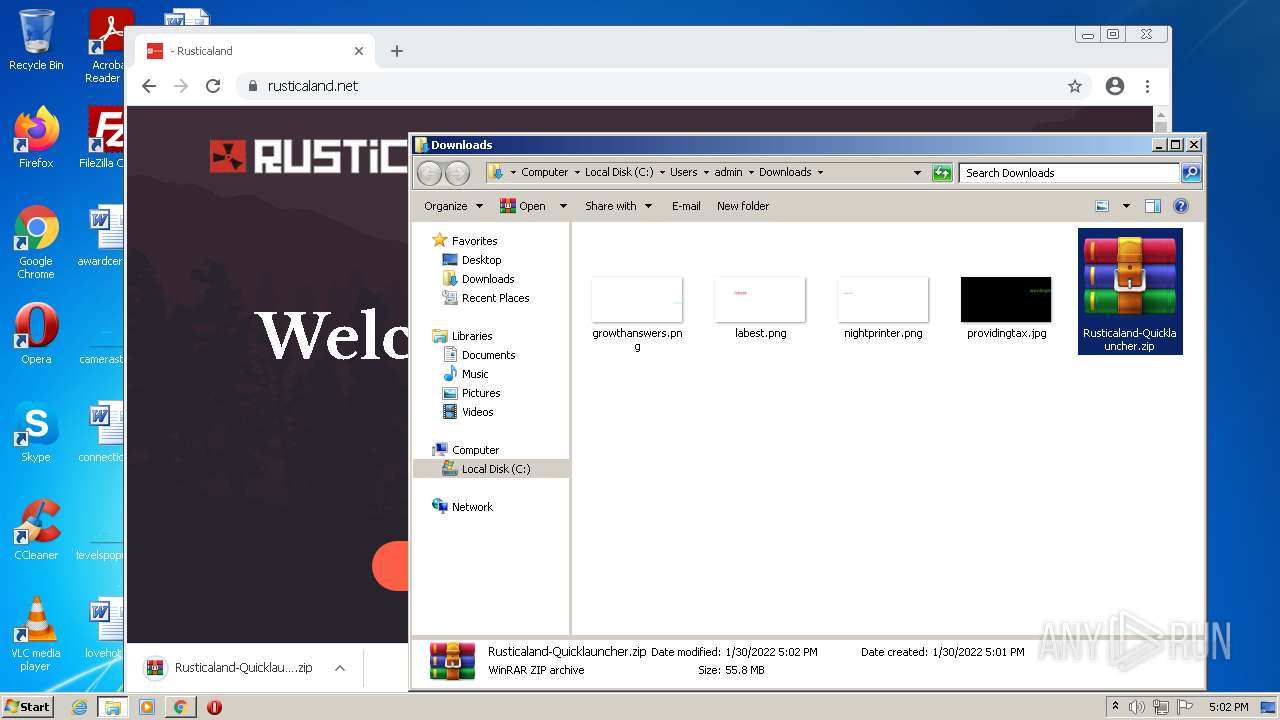The width and height of the screenshot is (1280, 720).
Task: Open the Organize menu
Action: 453,206
